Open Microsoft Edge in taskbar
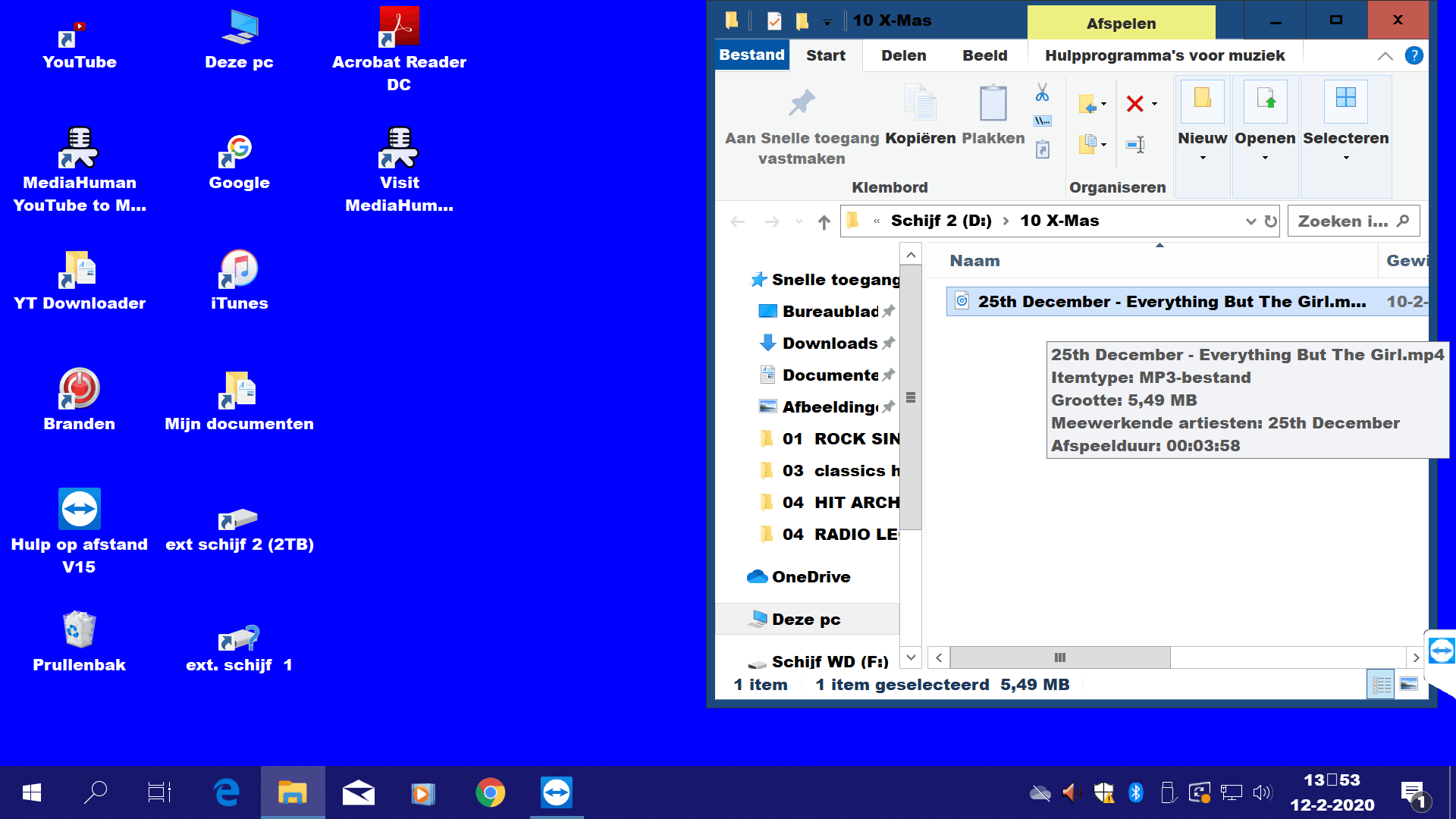Viewport: 1456px width, 819px height. point(226,792)
